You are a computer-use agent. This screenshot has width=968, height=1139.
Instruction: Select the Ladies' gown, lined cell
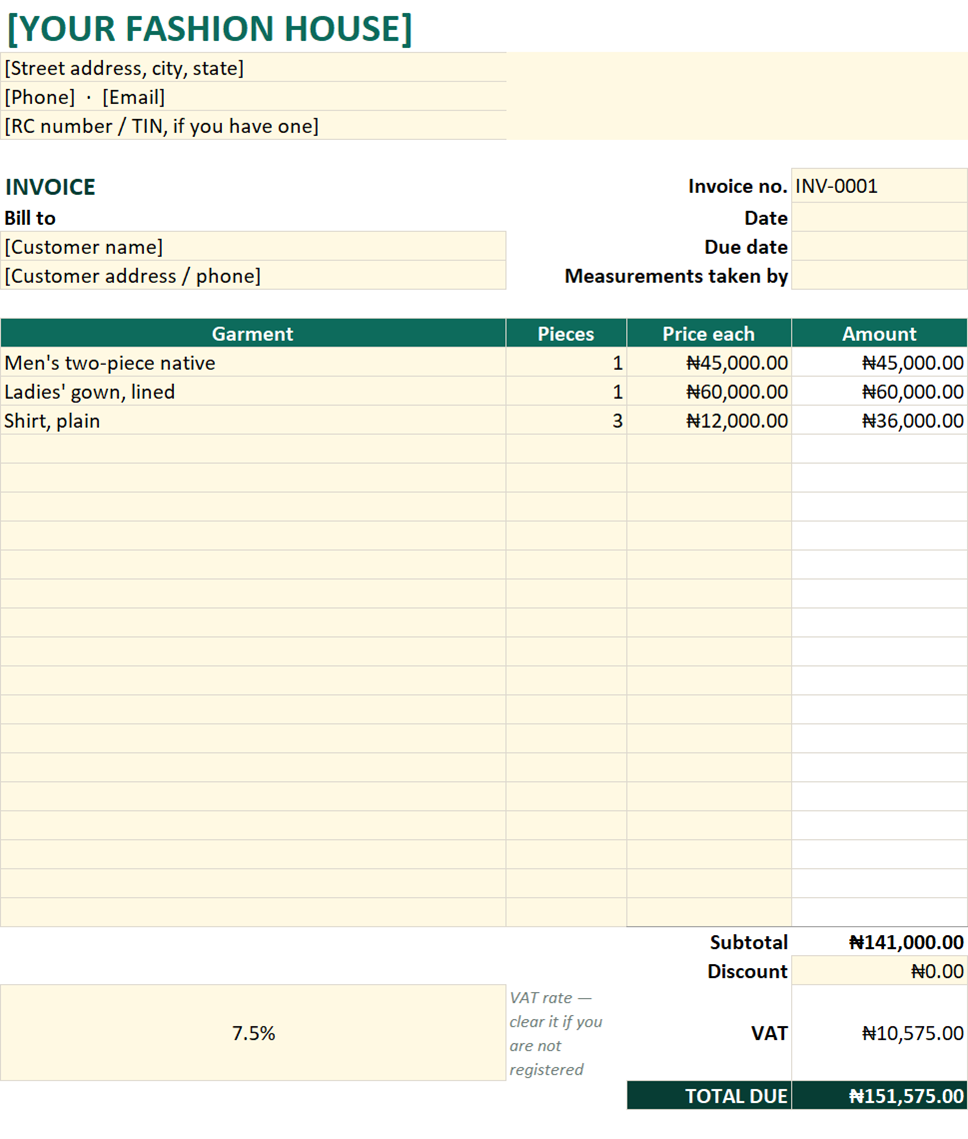(253, 392)
